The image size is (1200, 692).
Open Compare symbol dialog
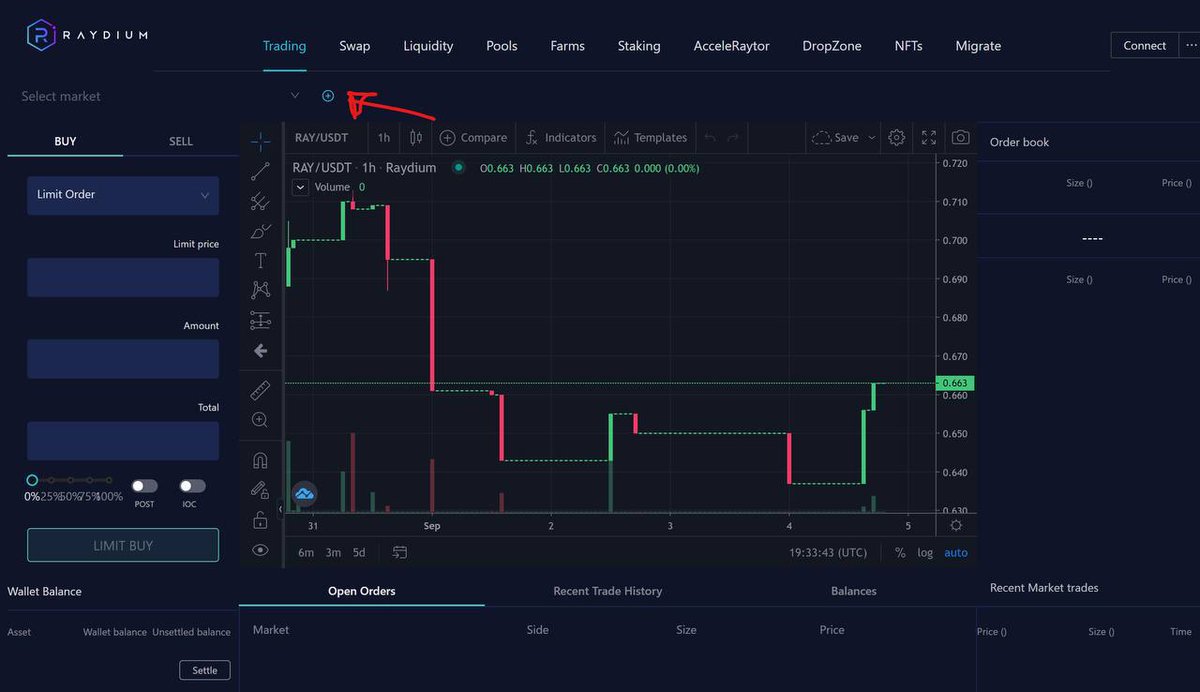(473, 138)
